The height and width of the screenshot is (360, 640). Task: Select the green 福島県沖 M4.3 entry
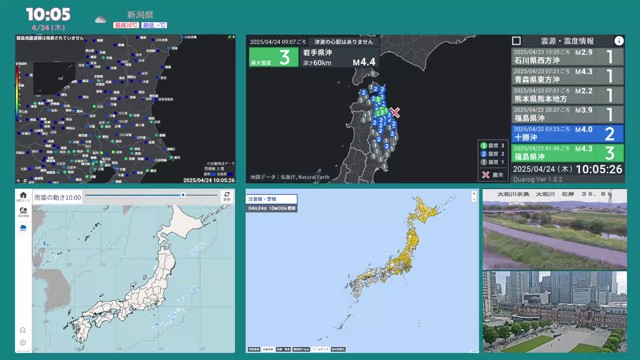click(x=567, y=153)
